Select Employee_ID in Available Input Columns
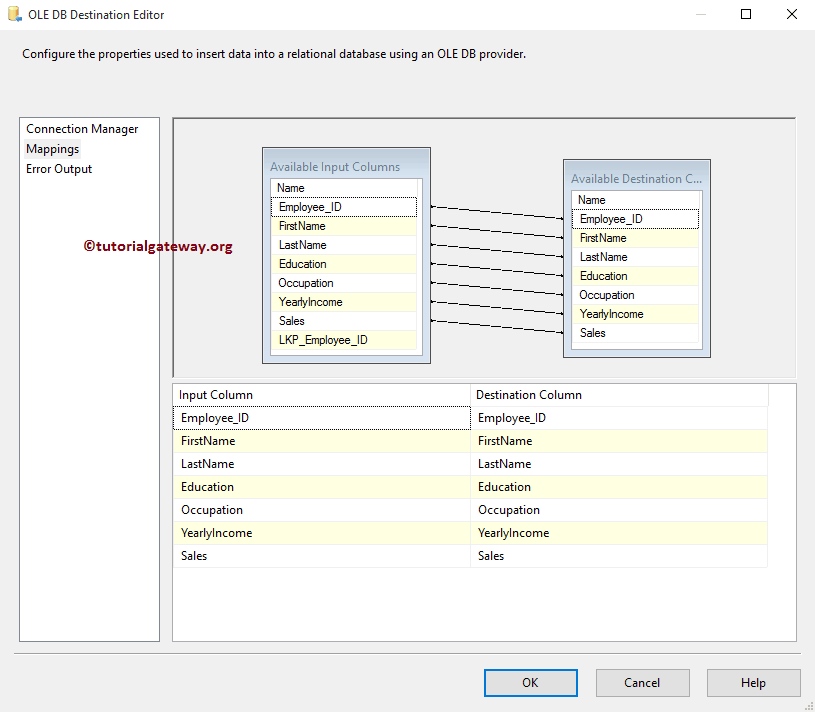 tap(344, 206)
